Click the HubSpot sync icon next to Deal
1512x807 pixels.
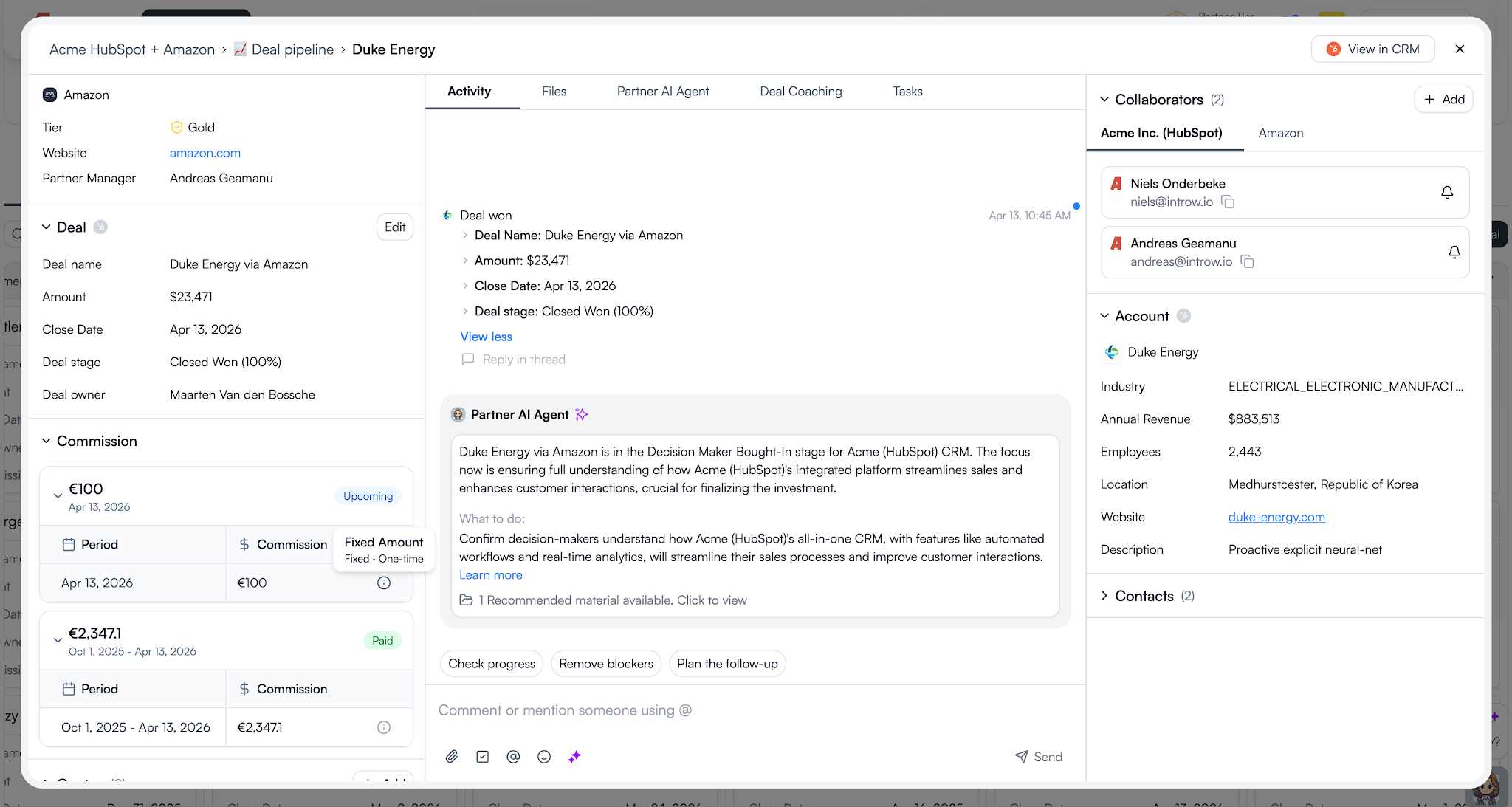[x=100, y=227]
